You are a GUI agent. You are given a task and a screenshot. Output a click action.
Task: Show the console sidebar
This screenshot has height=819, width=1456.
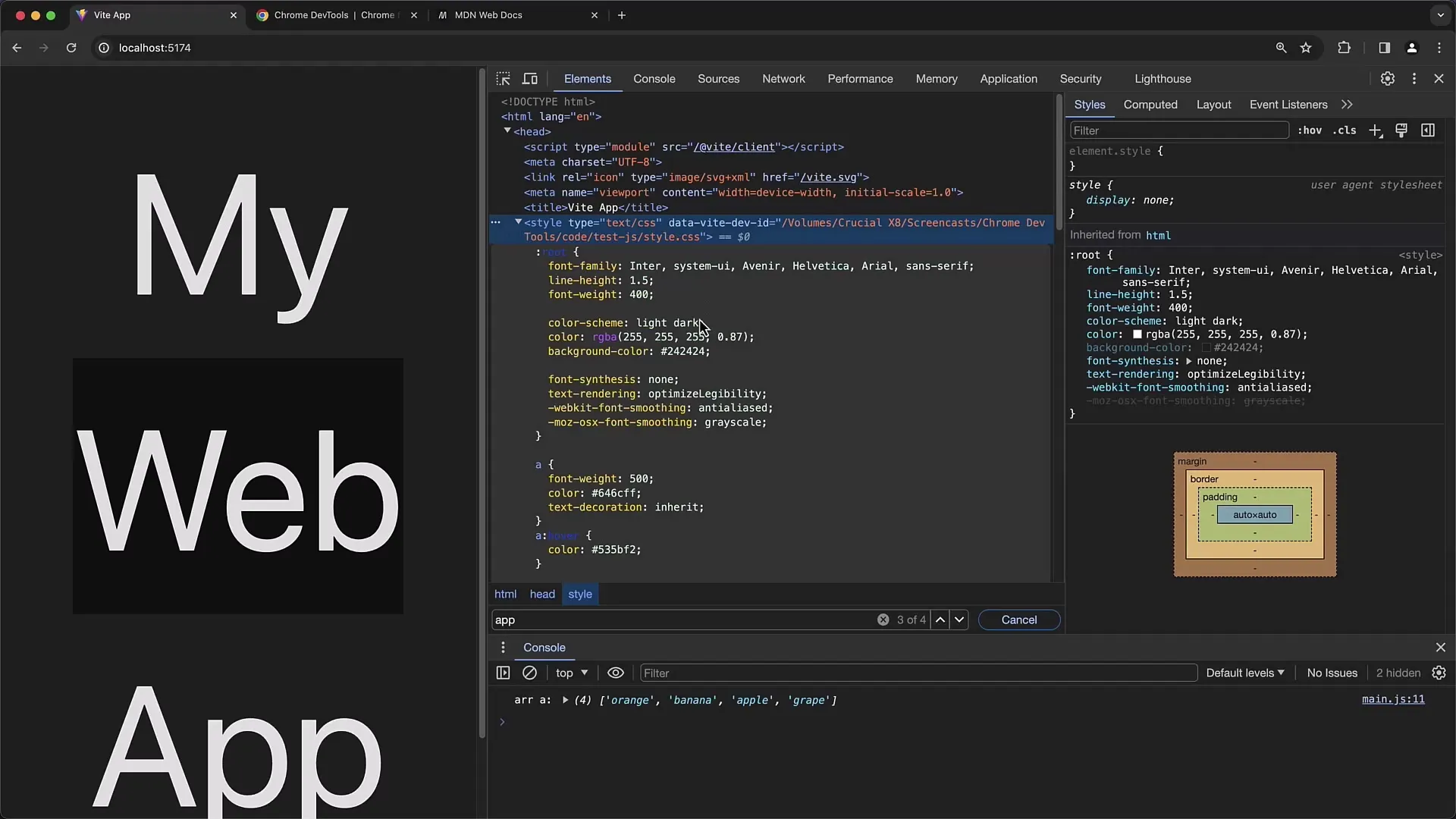point(503,673)
